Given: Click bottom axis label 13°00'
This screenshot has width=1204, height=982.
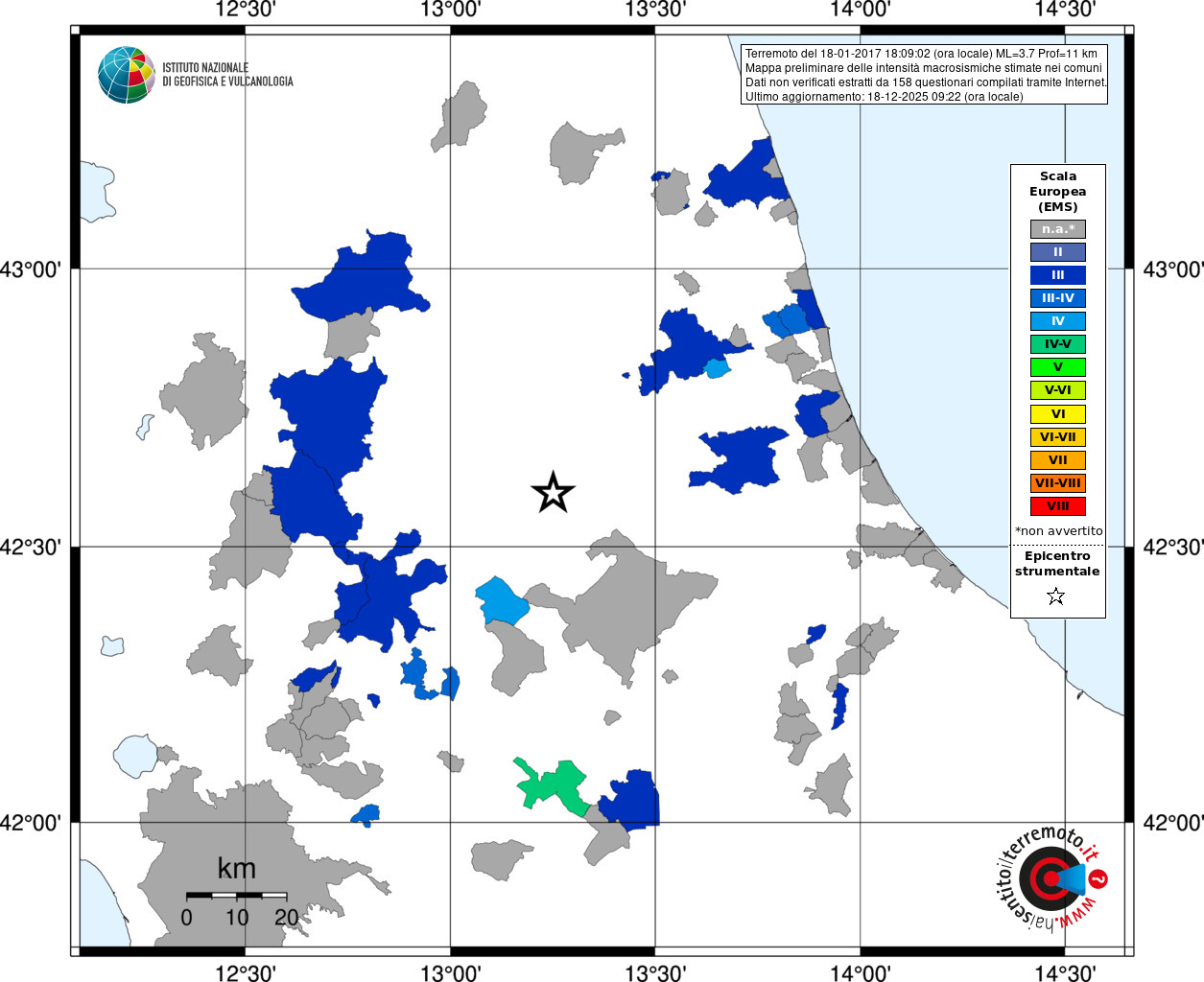Looking at the screenshot, I should click(450, 973).
